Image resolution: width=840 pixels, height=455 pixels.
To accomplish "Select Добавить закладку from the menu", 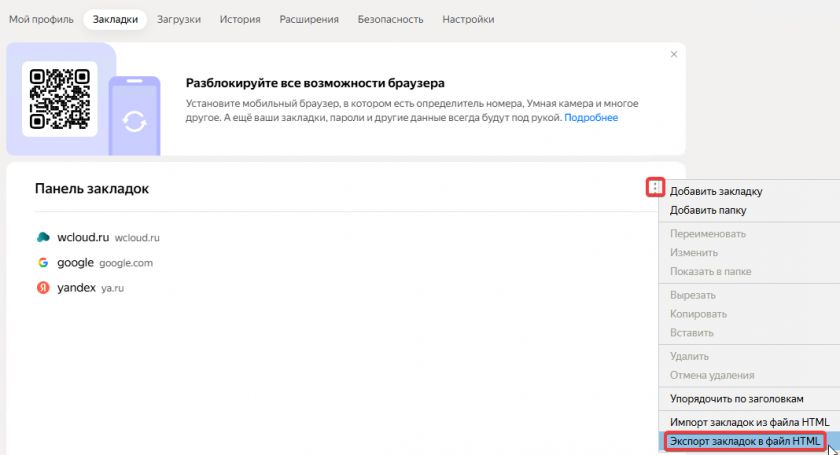I will point(716,191).
